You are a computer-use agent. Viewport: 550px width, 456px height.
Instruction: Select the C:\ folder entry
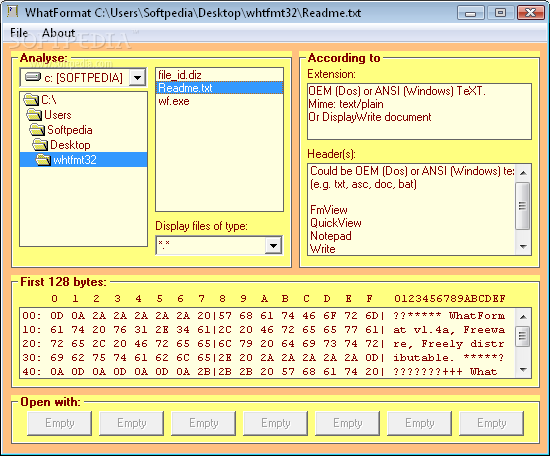pyautogui.click(x=83, y=100)
